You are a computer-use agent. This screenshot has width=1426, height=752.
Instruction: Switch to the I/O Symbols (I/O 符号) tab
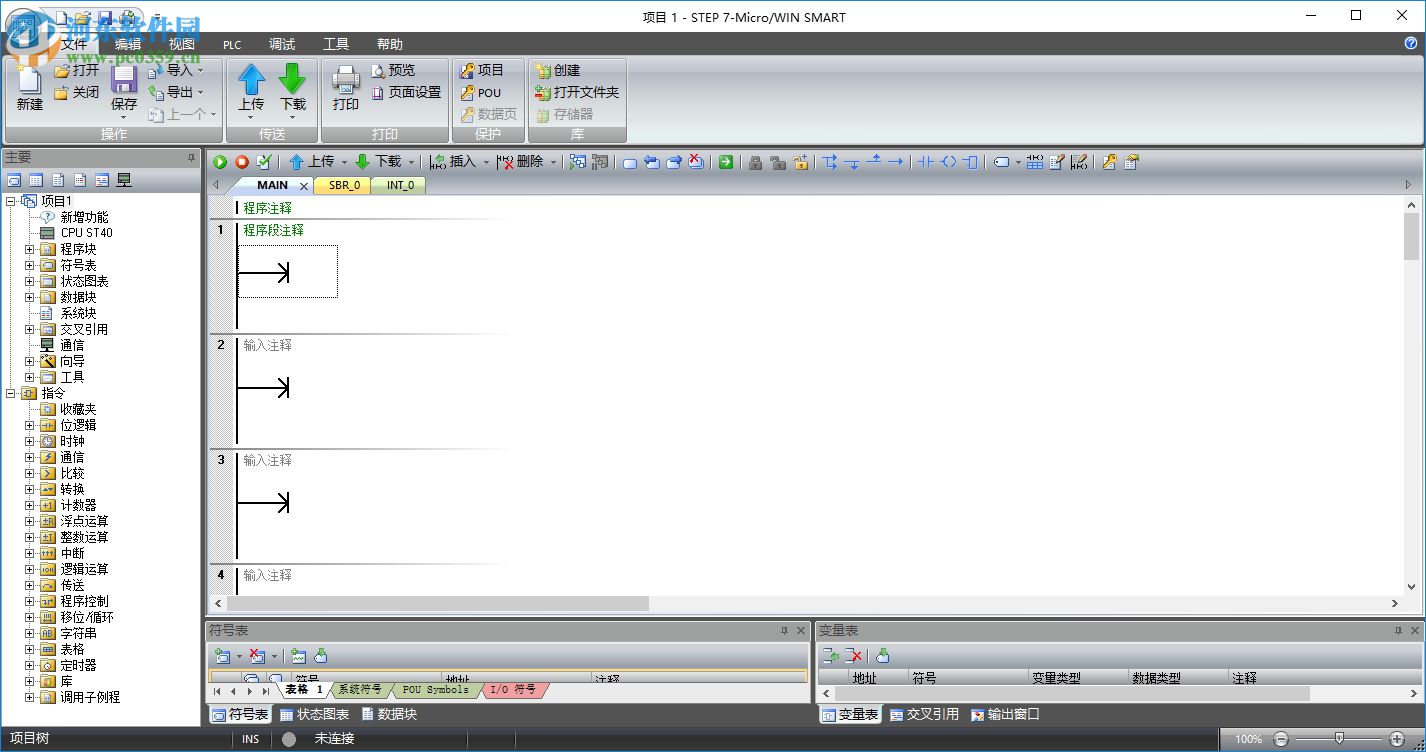513,690
